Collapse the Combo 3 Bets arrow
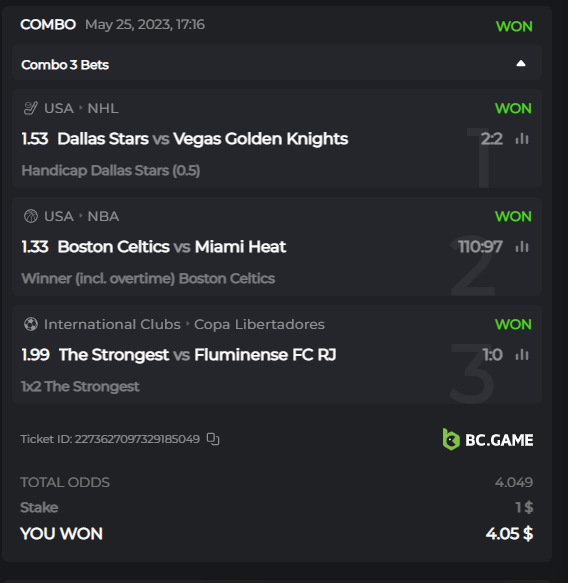568x583 pixels. pyautogui.click(x=521, y=64)
